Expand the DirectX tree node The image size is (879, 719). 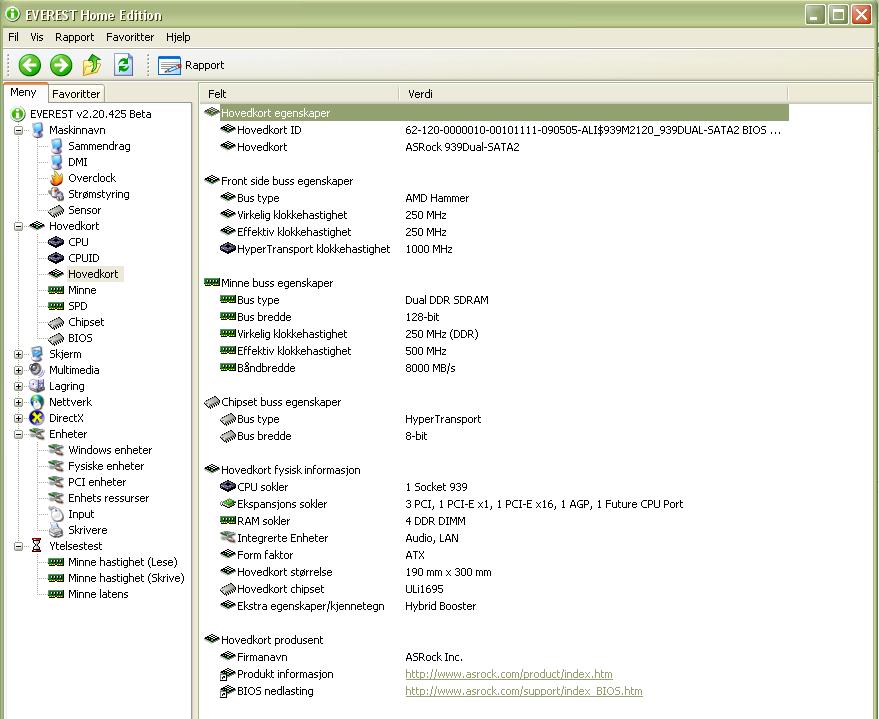coord(18,418)
